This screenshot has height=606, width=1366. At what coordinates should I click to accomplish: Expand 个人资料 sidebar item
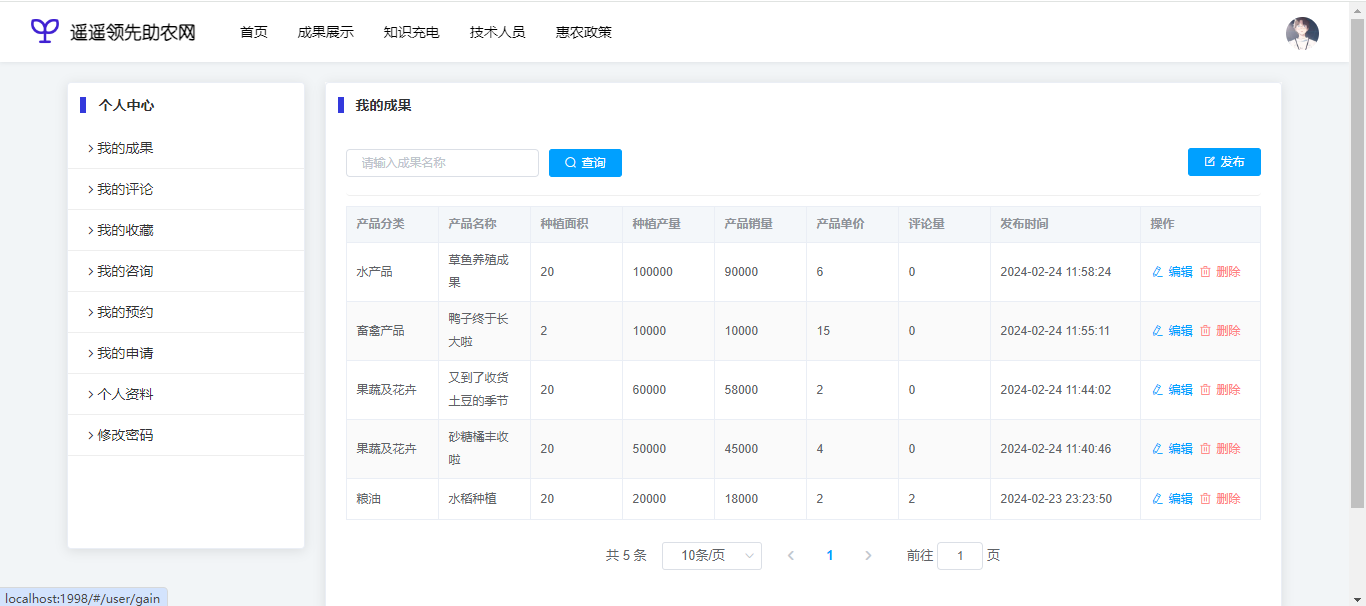[x=125, y=394]
